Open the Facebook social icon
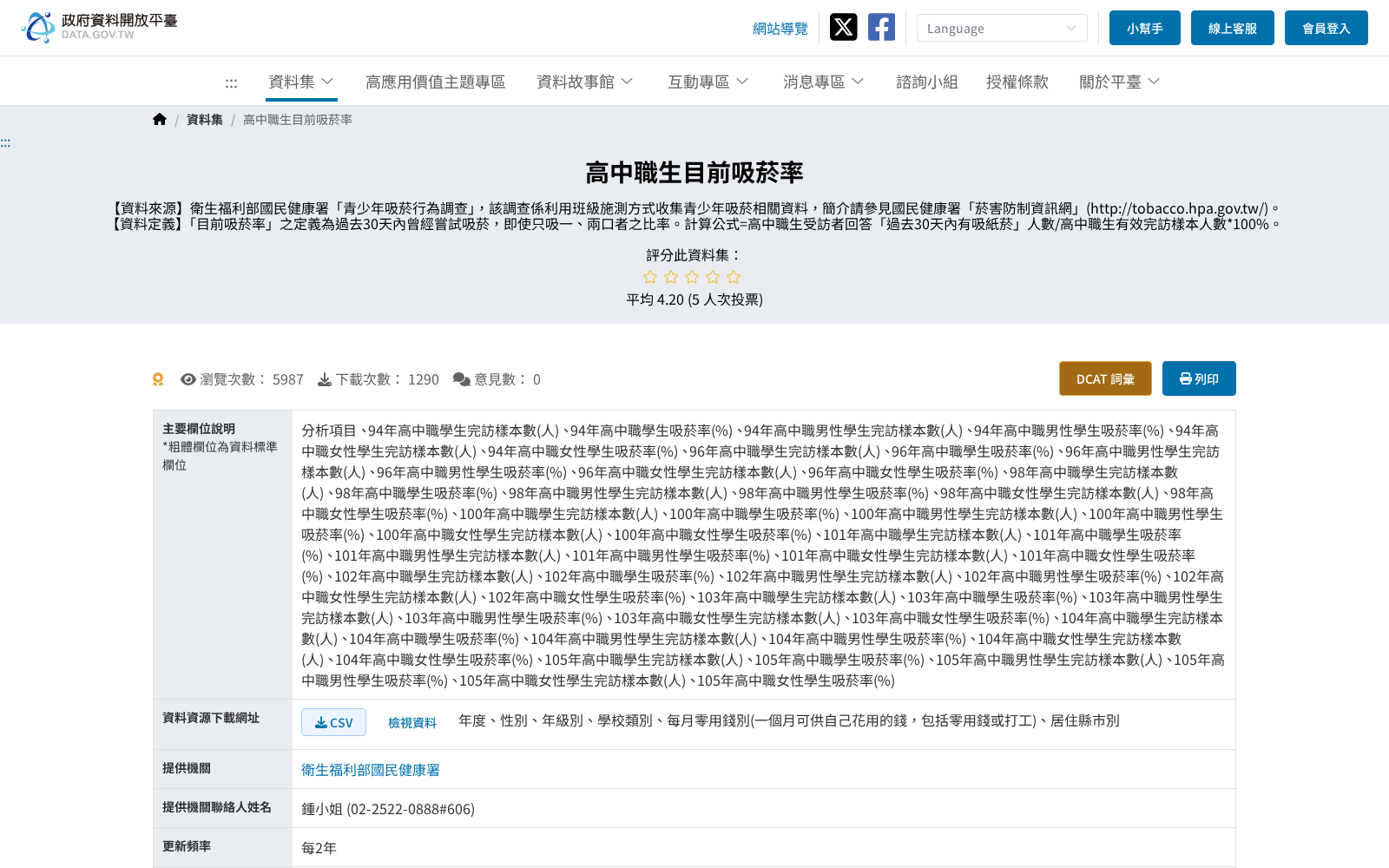Viewport: 1389px width, 868px height. [881, 28]
